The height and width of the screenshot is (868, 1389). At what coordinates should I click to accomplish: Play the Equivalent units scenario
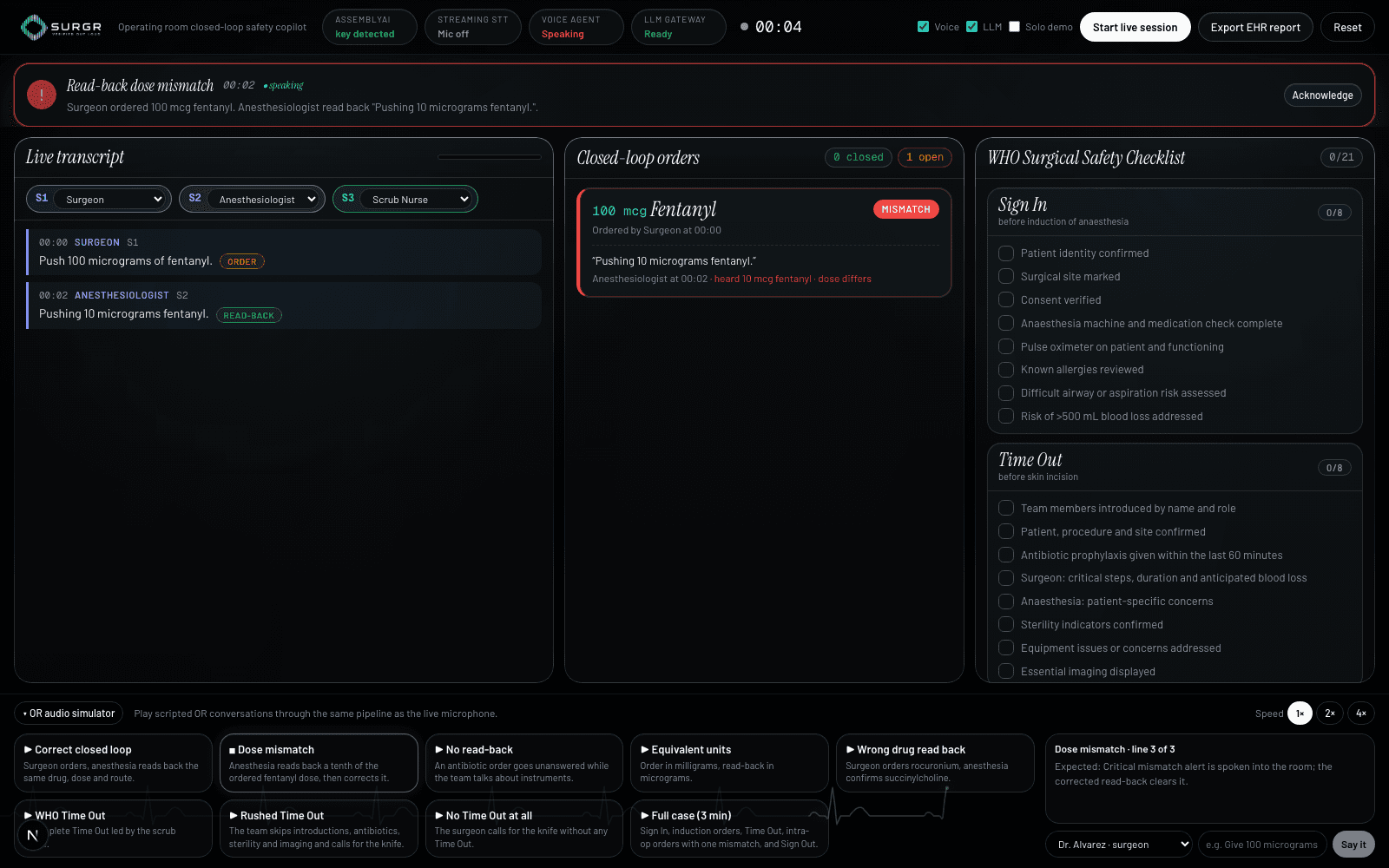[729, 763]
